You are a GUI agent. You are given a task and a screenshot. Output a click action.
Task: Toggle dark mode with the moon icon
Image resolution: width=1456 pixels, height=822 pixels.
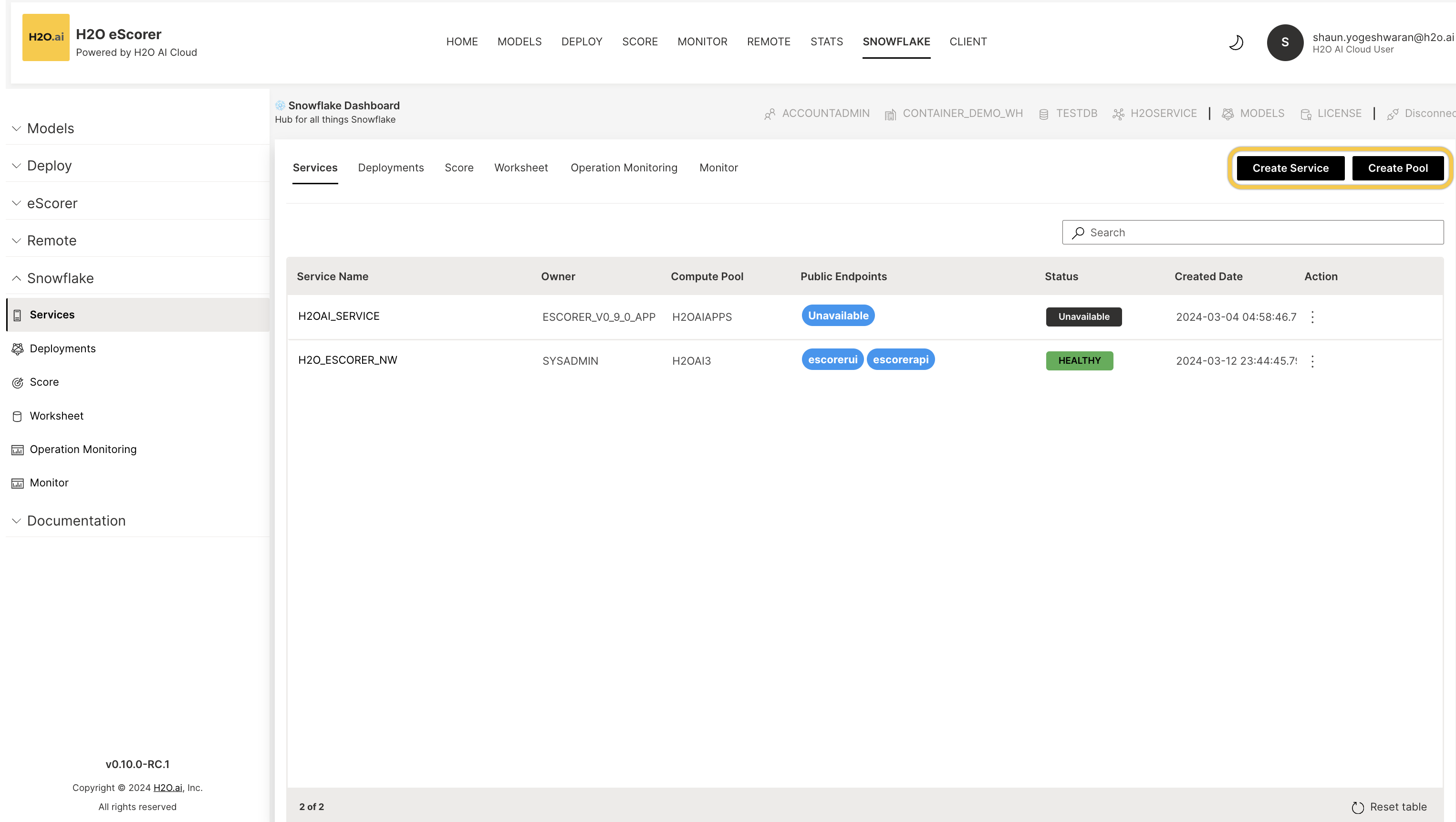(x=1236, y=42)
